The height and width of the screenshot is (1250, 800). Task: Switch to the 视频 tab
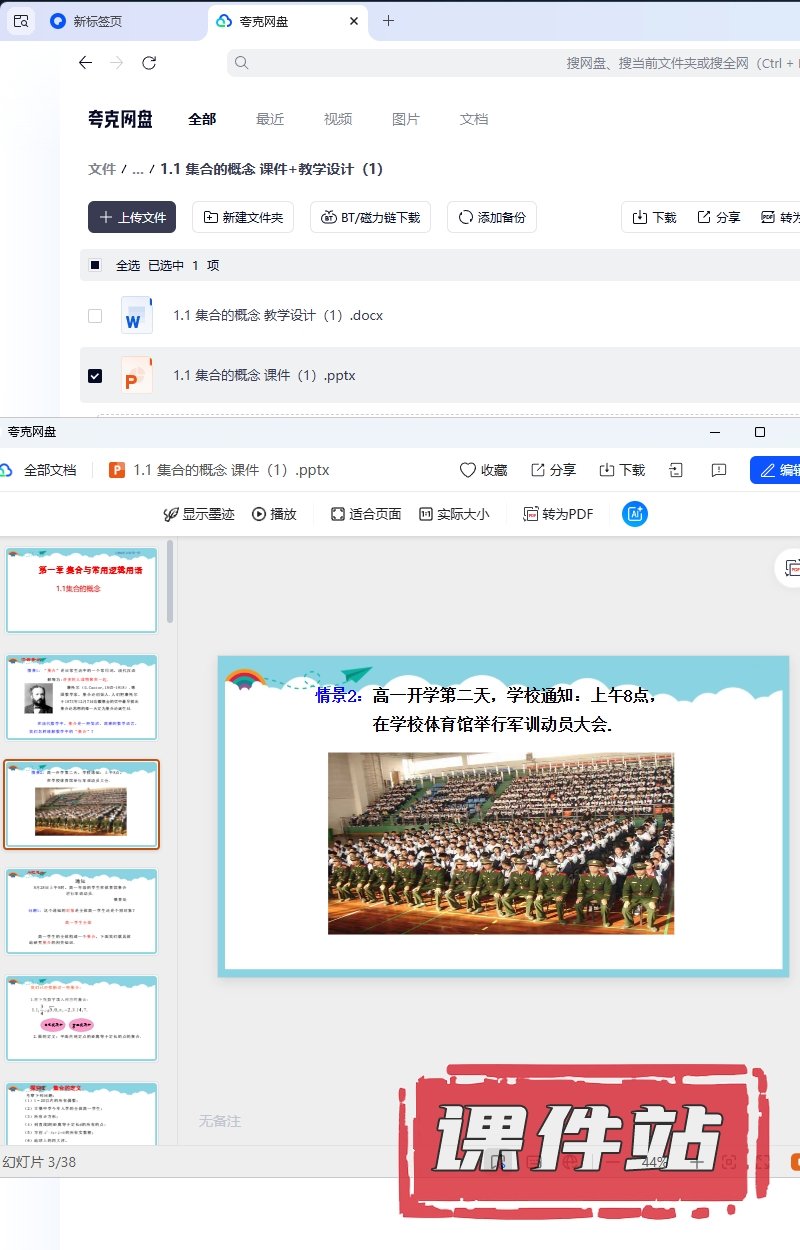[x=338, y=119]
